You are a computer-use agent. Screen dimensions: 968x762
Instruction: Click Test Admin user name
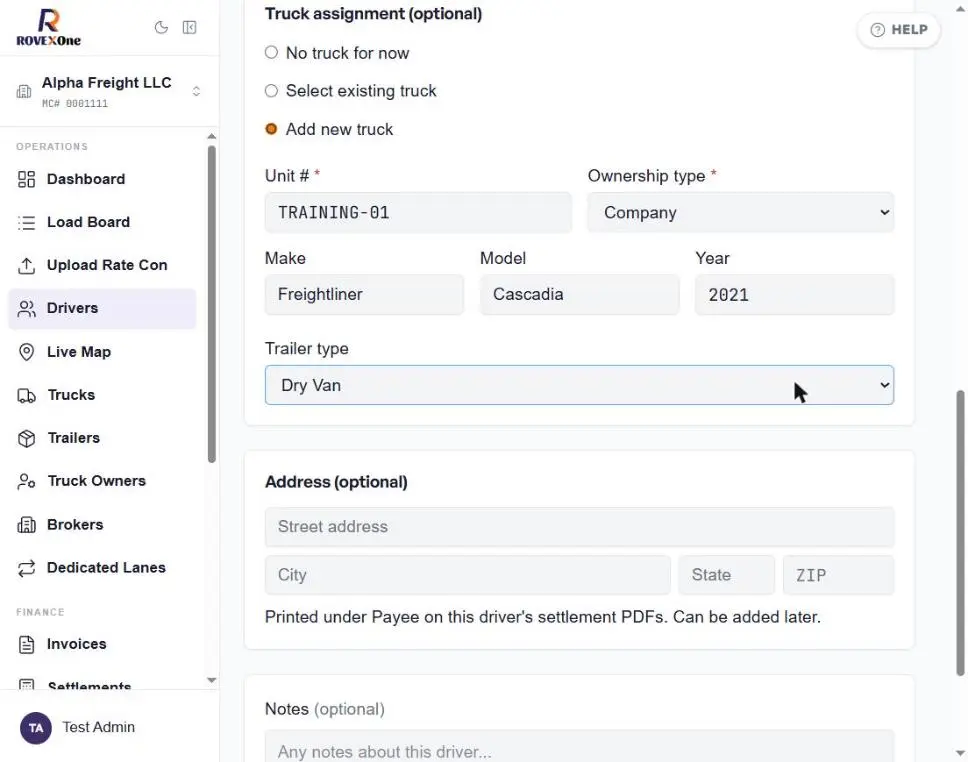point(99,727)
